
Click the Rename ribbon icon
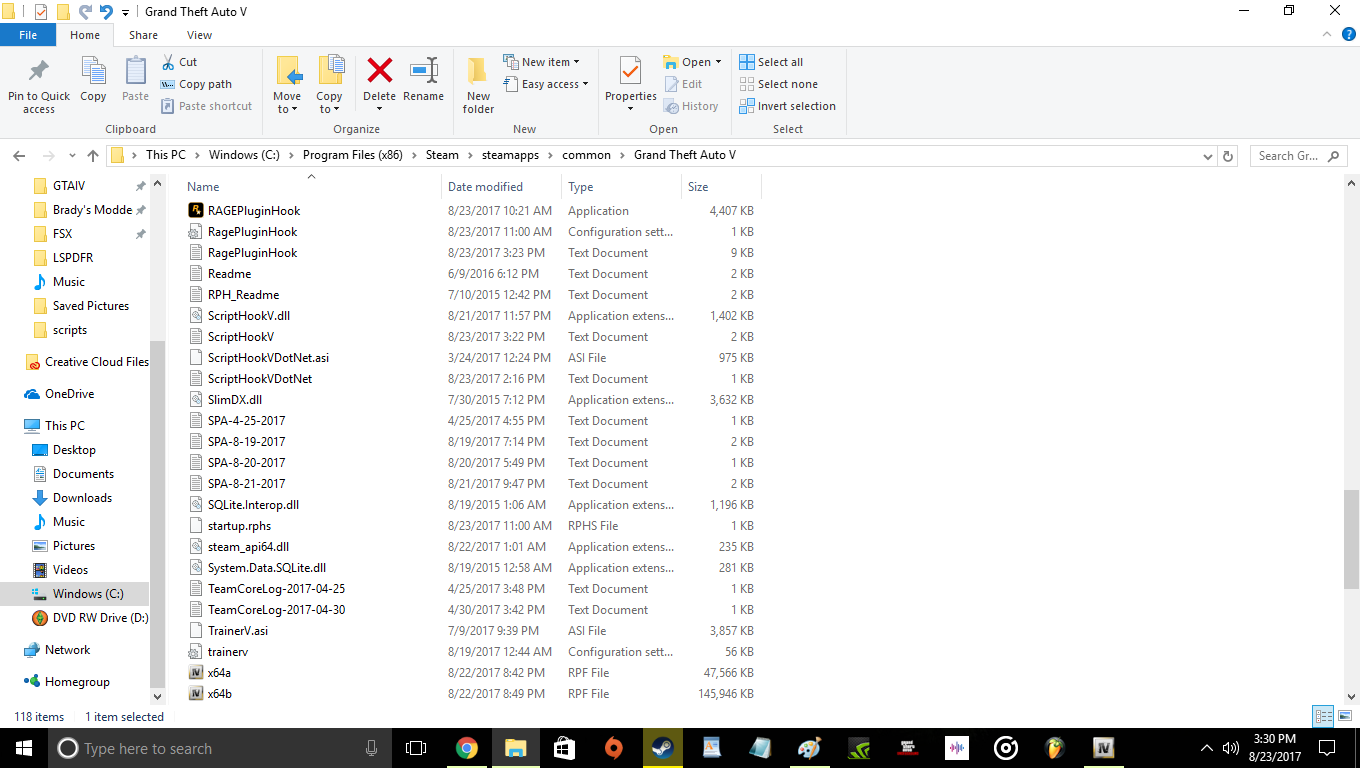pos(423,71)
